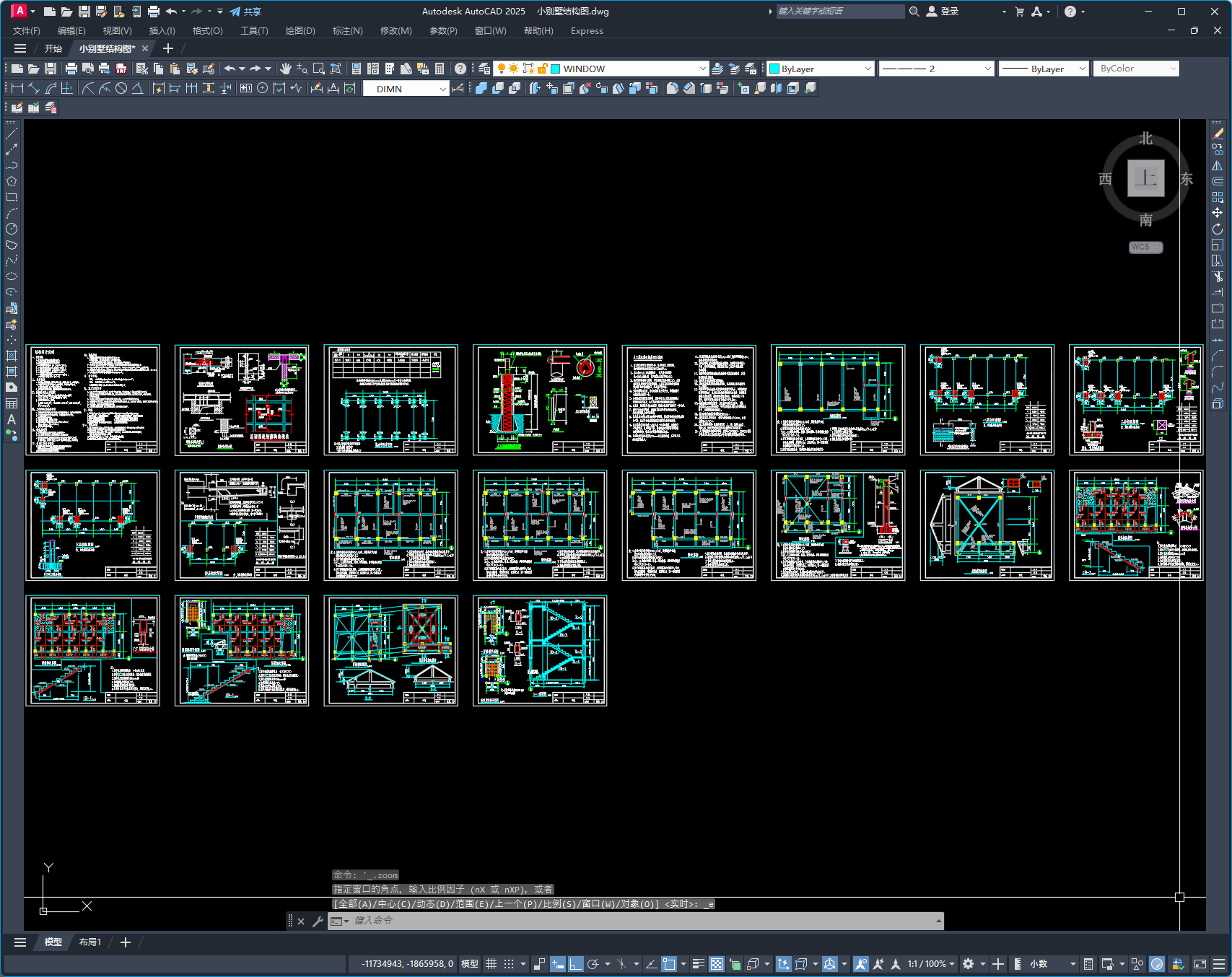The height and width of the screenshot is (977, 1232).
Task: Click the Plot printer icon
Action: tap(71, 69)
